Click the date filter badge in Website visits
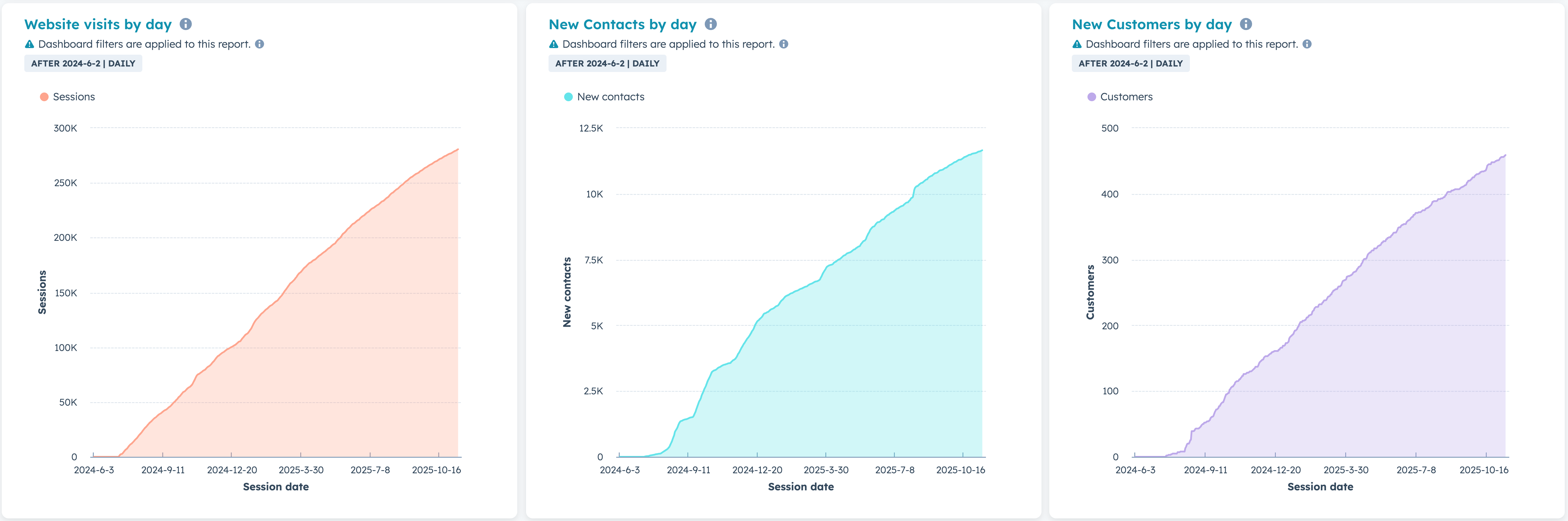The width and height of the screenshot is (1568, 521). click(83, 63)
